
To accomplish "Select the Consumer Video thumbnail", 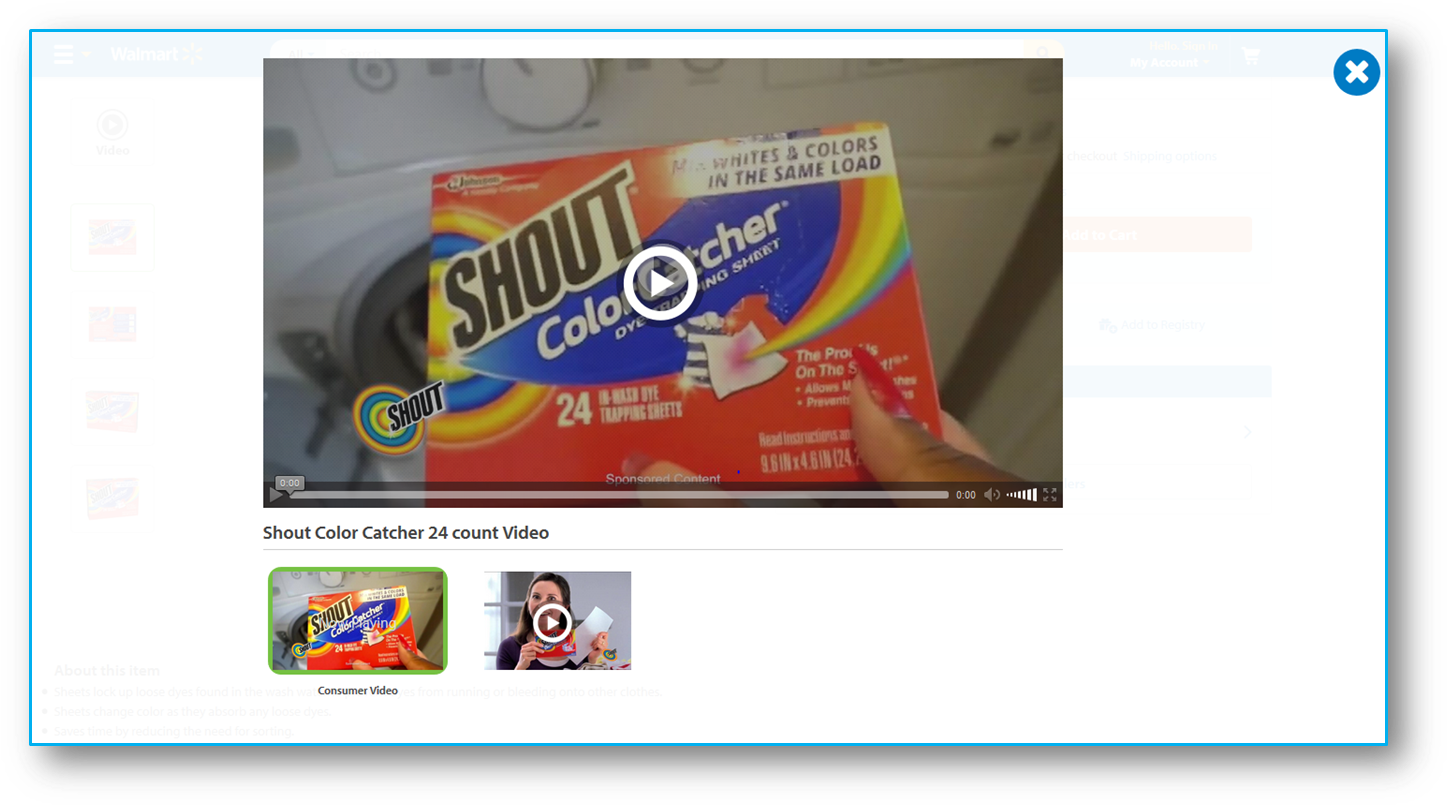I will click(x=358, y=621).
